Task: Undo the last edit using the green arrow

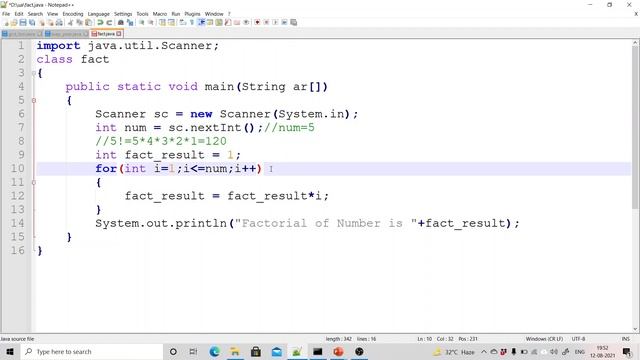Action: (x=100, y=22)
